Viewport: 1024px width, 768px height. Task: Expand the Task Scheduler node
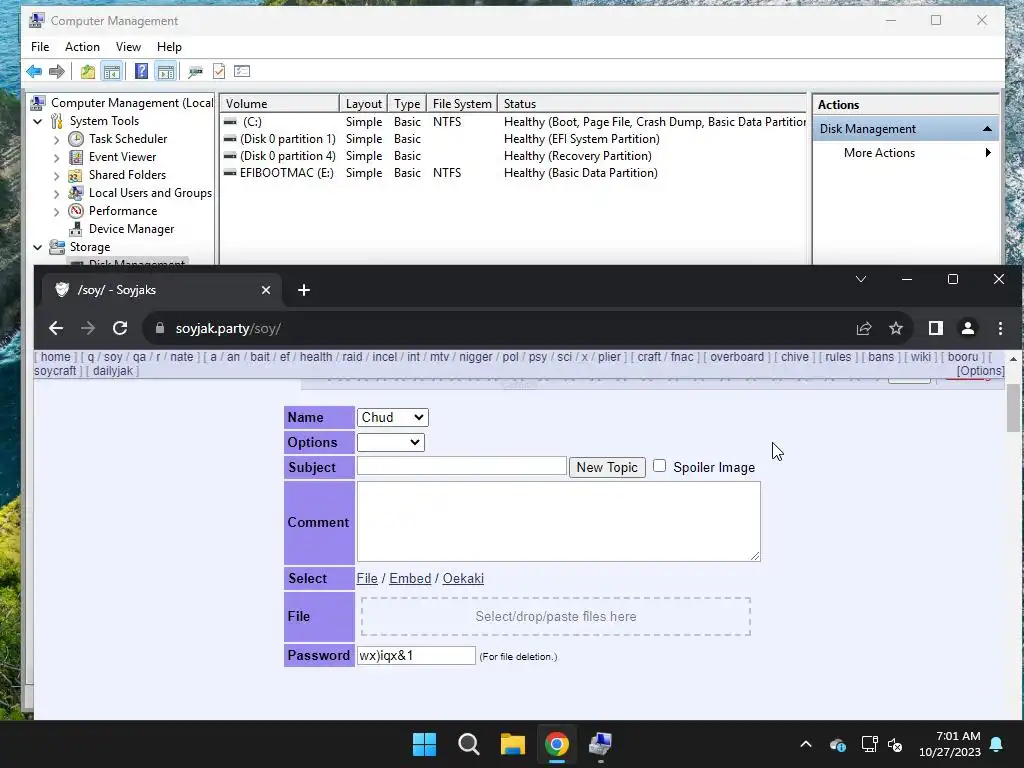click(x=56, y=140)
